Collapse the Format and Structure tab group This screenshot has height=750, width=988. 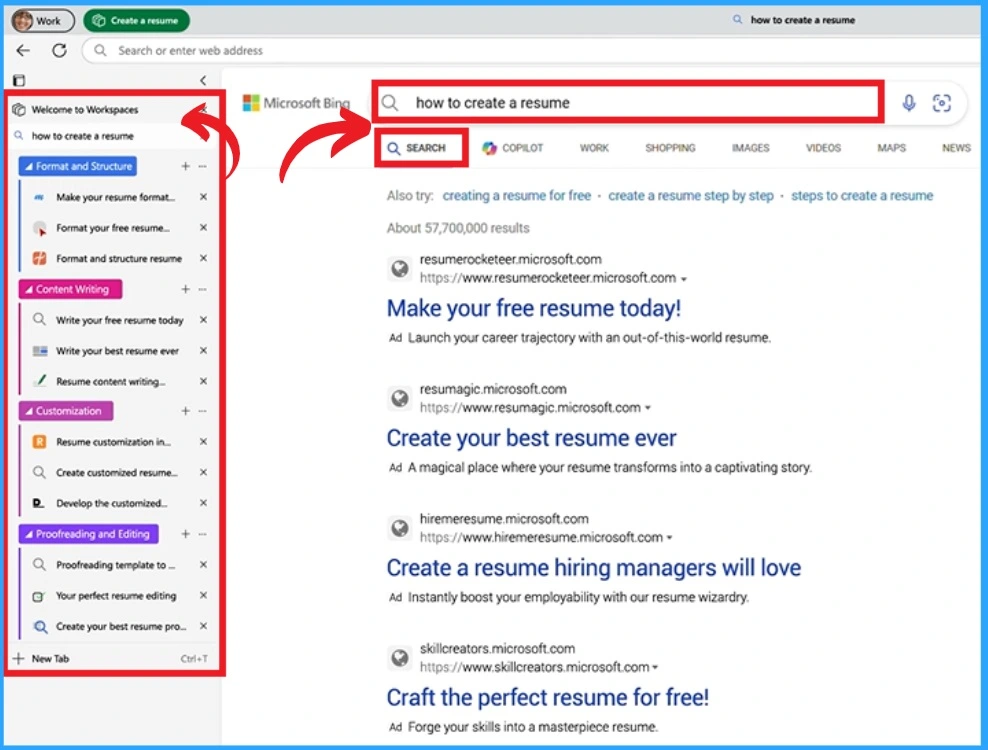coord(78,166)
